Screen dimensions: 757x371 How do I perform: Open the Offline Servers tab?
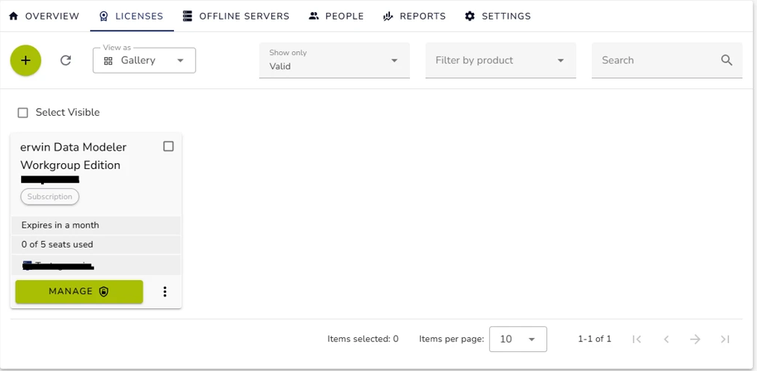click(x=236, y=16)
